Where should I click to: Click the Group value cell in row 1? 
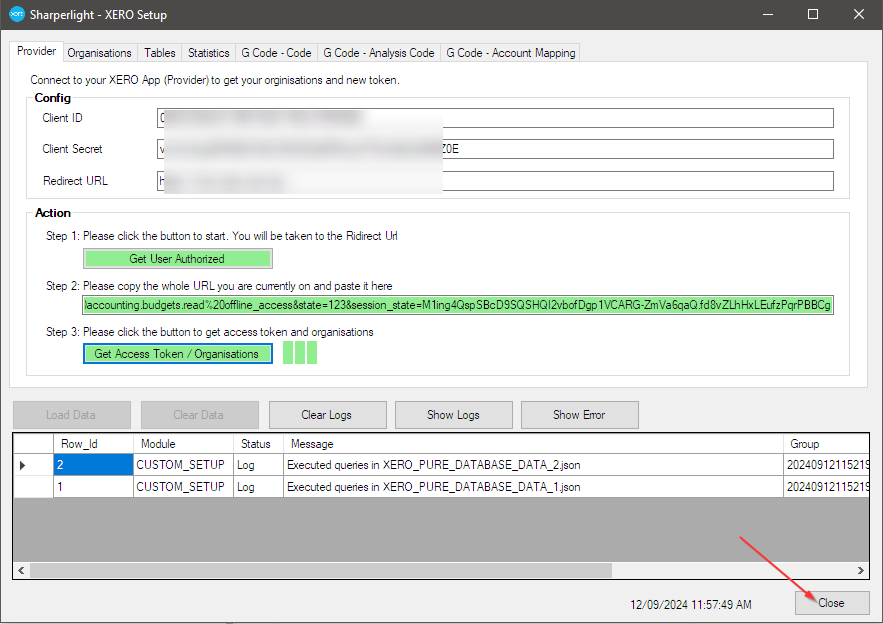coord(826,487)
